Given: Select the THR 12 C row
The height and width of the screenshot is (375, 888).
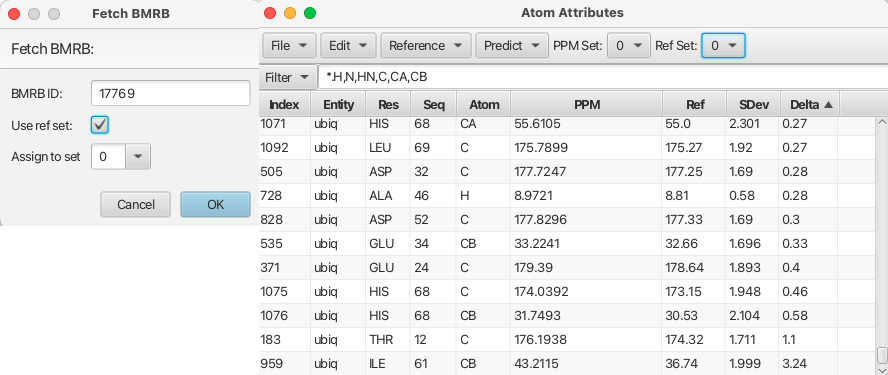Looking at the screenshot, I should pyautogui.click(x=567, y=339).
